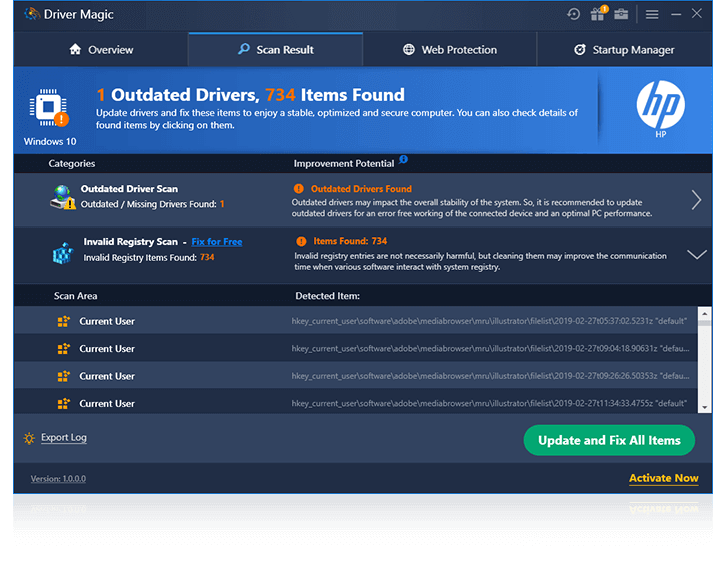Select Current User row with 09:26:26 entry

[356, 375]
